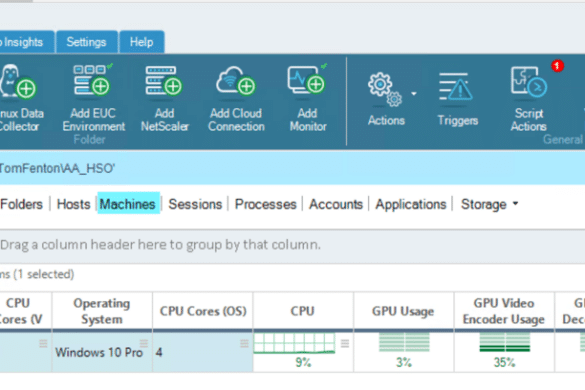Click the Linux Data Collector icon

pyautogui.click(x=18, y=82)
